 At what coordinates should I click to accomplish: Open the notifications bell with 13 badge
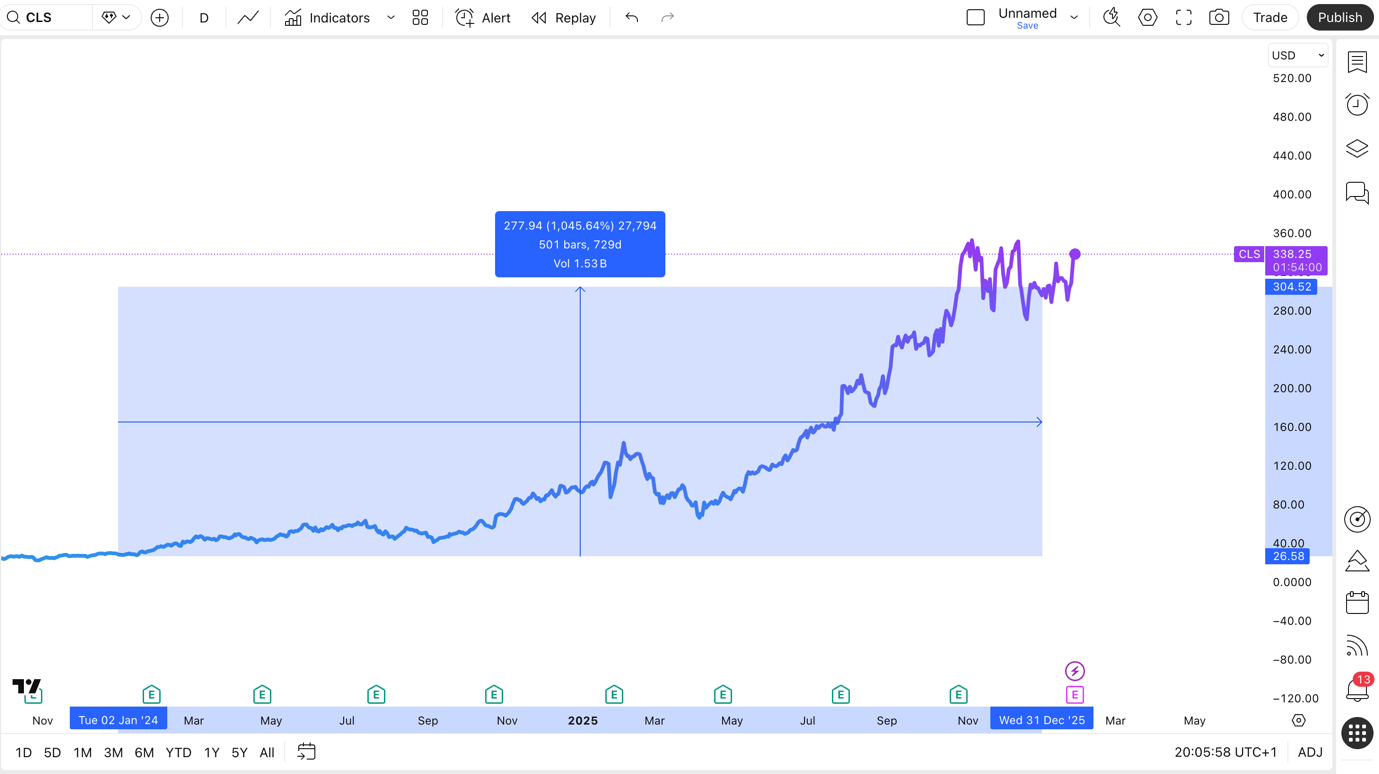(1357, 690)
